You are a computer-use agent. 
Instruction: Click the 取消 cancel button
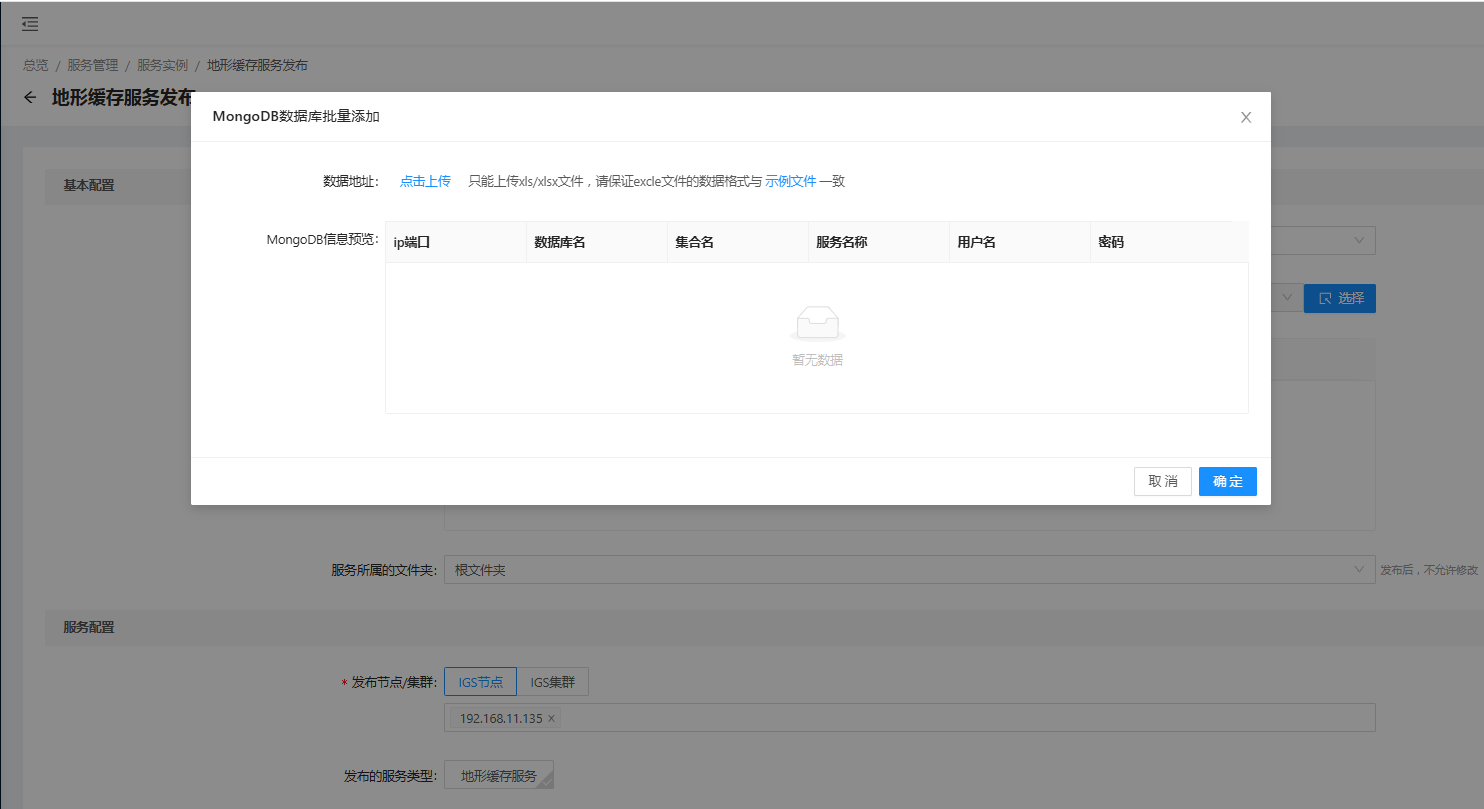1163,481
